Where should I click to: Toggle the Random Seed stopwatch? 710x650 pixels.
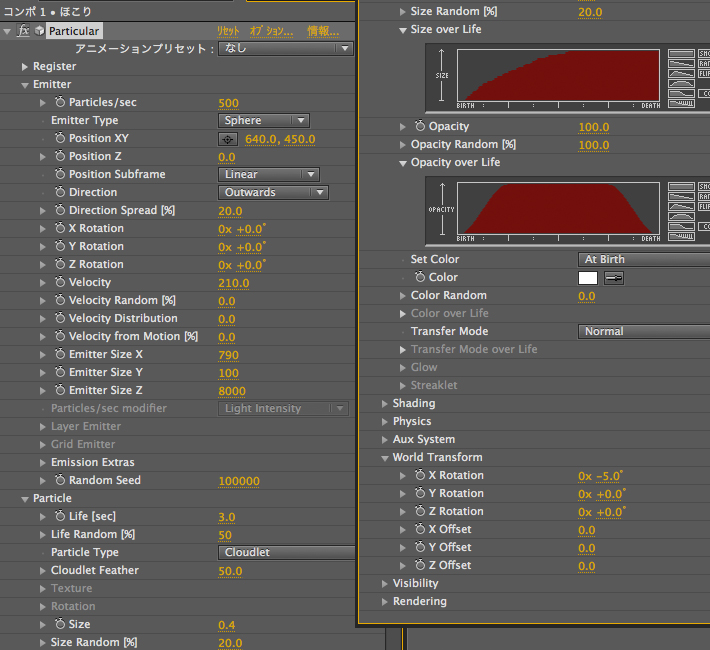pos(60,481)
